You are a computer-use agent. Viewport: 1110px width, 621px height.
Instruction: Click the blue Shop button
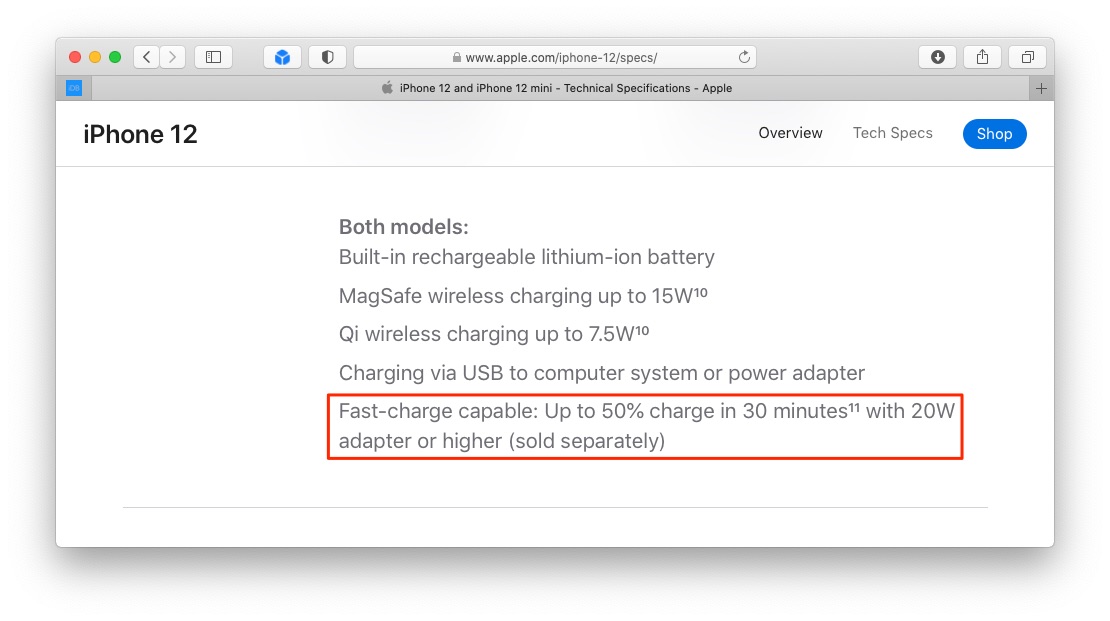pos(995,134)
